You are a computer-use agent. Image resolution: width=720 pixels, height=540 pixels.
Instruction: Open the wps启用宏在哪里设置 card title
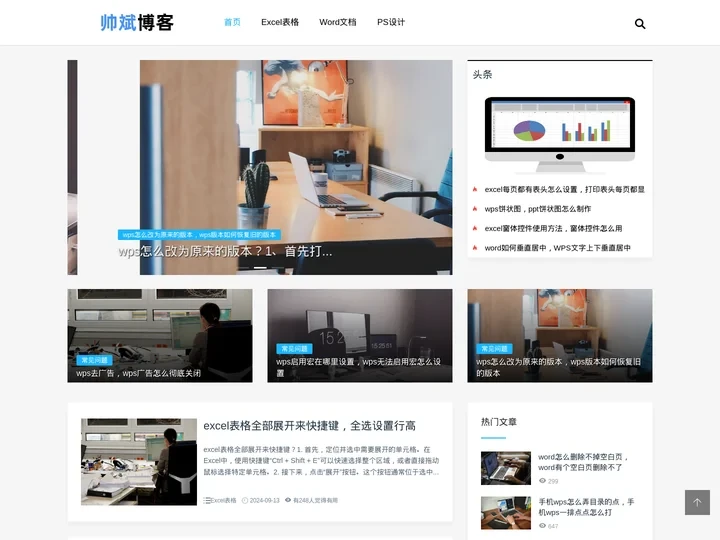359,367
